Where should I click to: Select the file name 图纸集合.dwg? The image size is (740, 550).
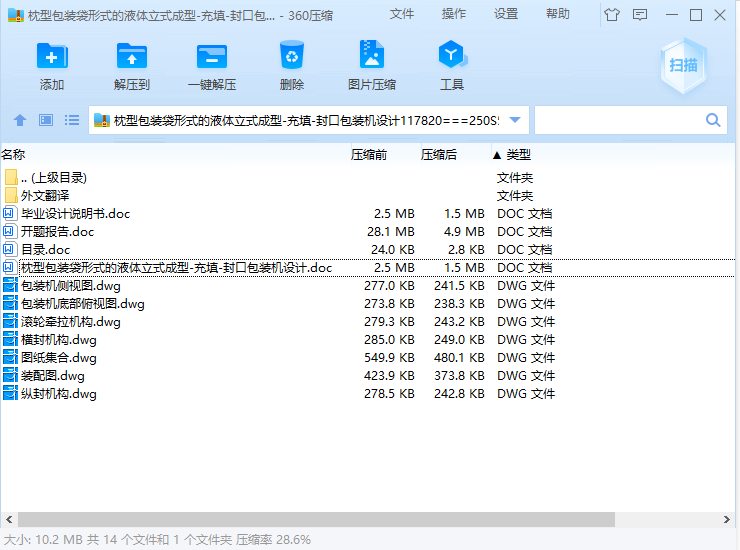(x=59, y=358)
